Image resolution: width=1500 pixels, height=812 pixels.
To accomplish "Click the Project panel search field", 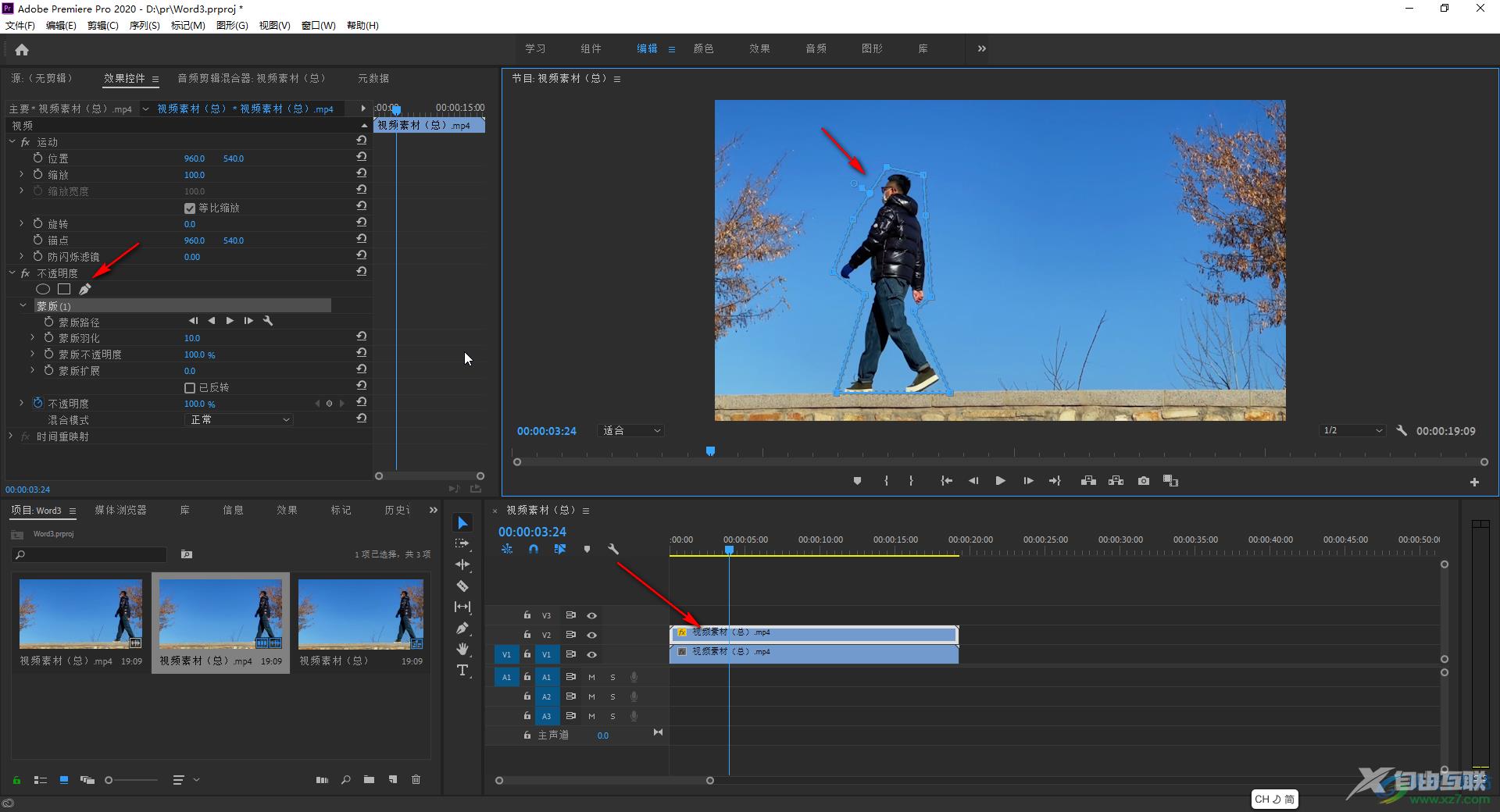I will tap(90, 554).
